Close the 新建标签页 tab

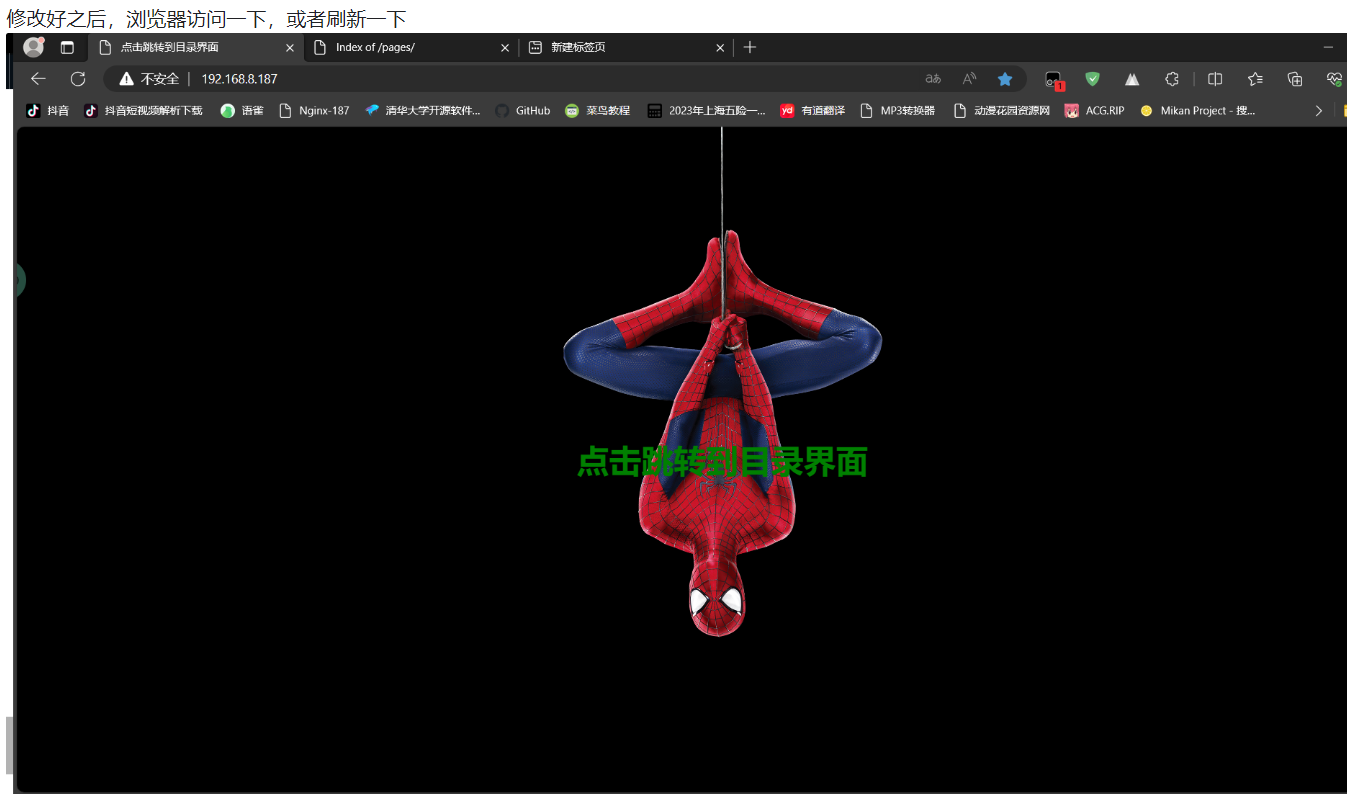[x=720, y=47]
